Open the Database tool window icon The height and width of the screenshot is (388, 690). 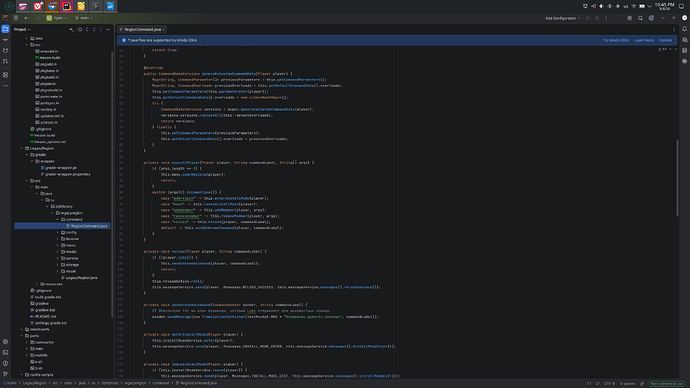click(684, 51)
